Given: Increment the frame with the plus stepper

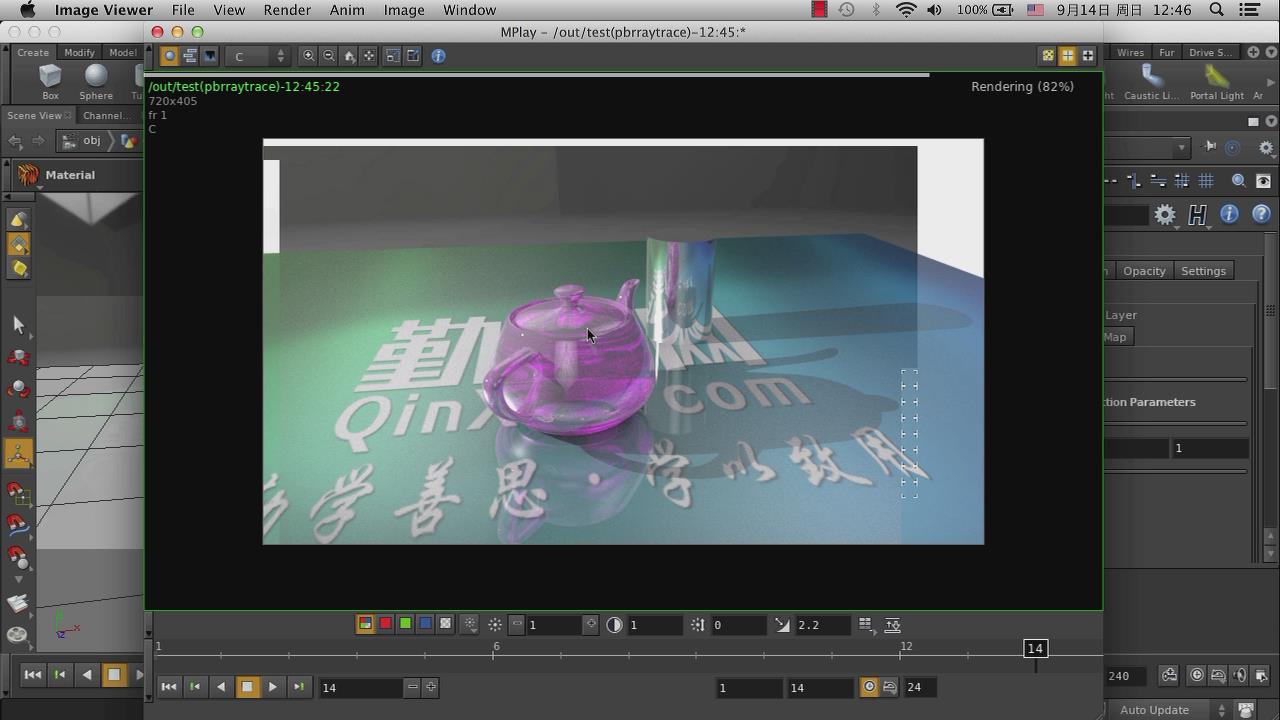Looking at the screenshot, I should pos(431,687).
